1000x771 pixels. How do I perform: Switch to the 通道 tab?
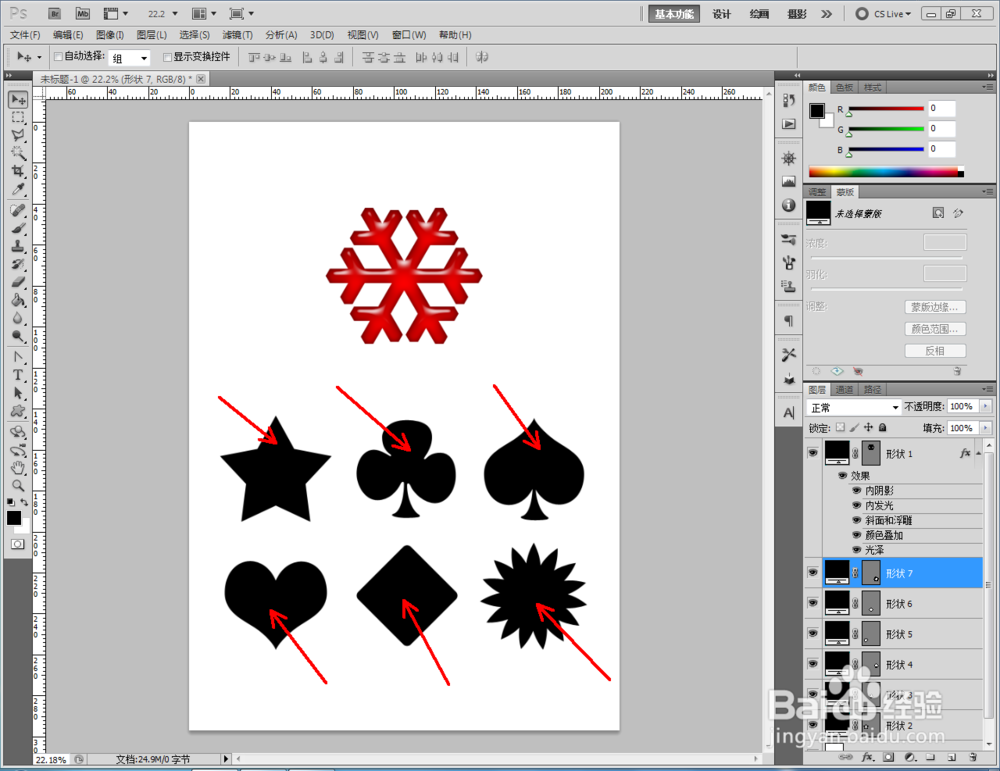(844, 390)
